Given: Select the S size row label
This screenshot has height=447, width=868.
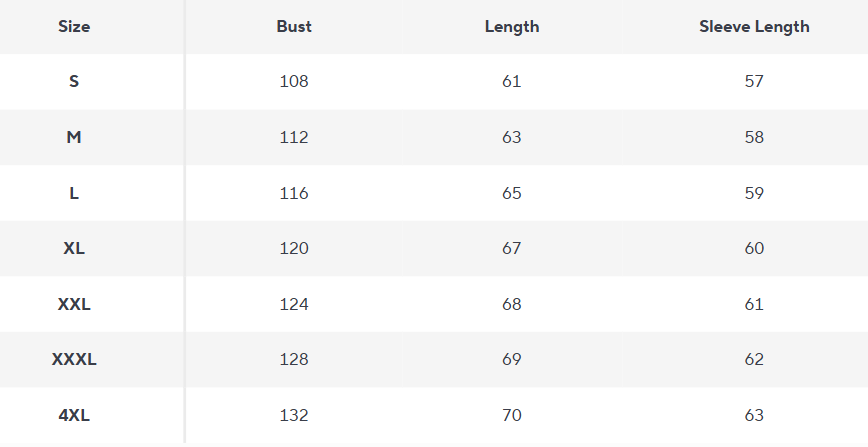Looking at the screenshot, I should point(74,82).
